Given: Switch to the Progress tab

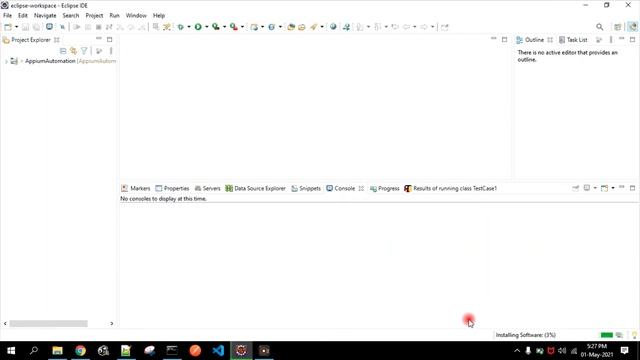Looking at the screenshot, I should [x=384, y=189].
